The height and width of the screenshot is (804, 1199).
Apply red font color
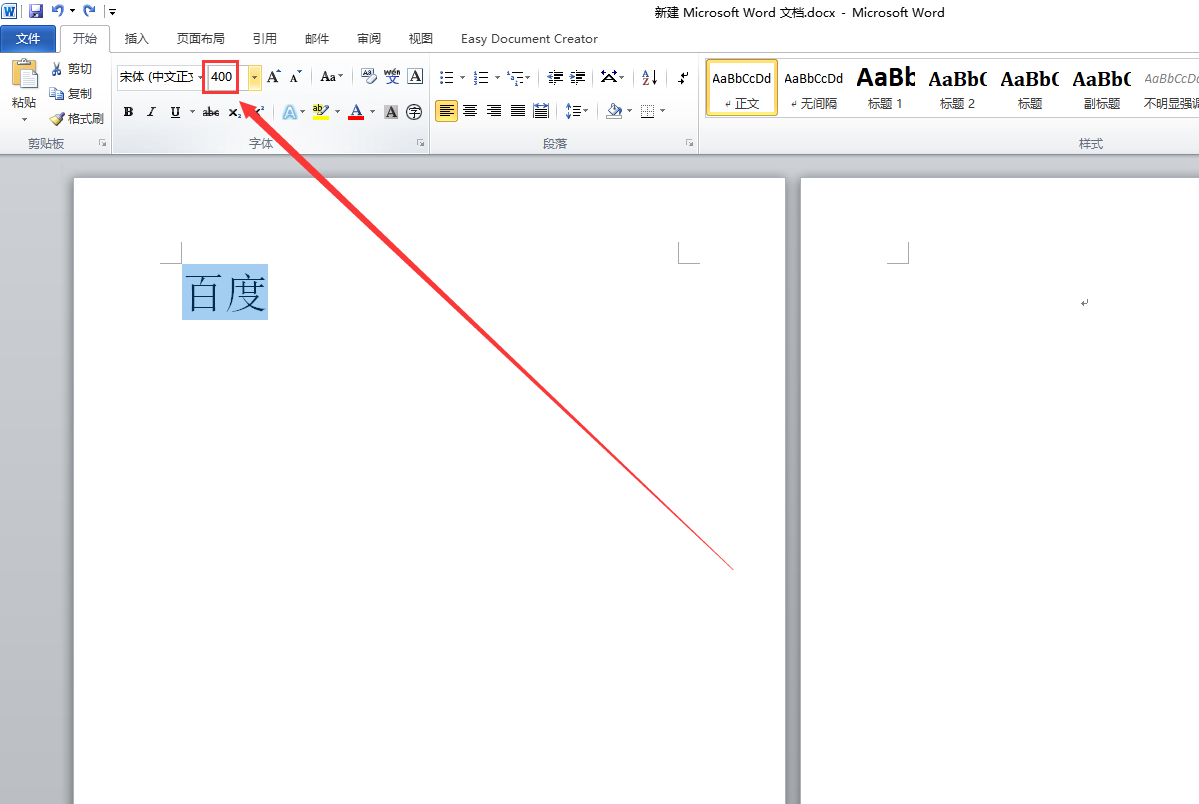point(356,112)
